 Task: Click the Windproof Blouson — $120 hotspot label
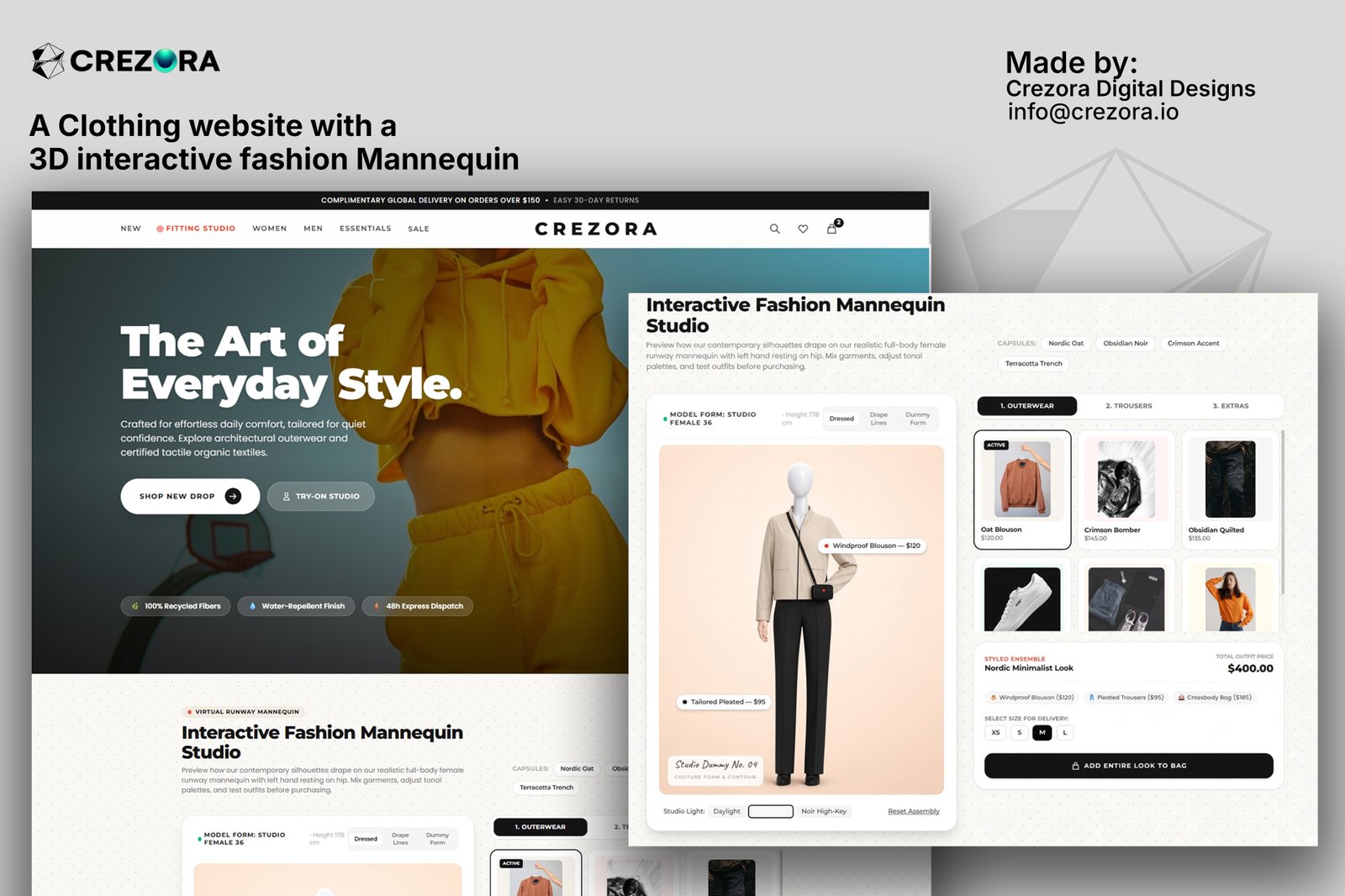(x=873, y=546)
